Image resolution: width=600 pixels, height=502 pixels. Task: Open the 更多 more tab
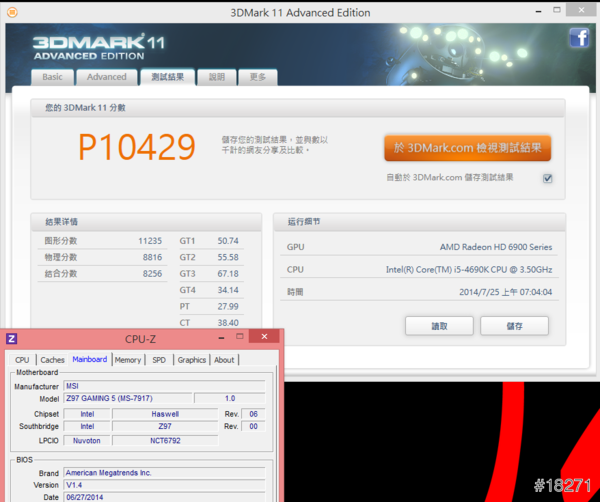click(258, 77)
